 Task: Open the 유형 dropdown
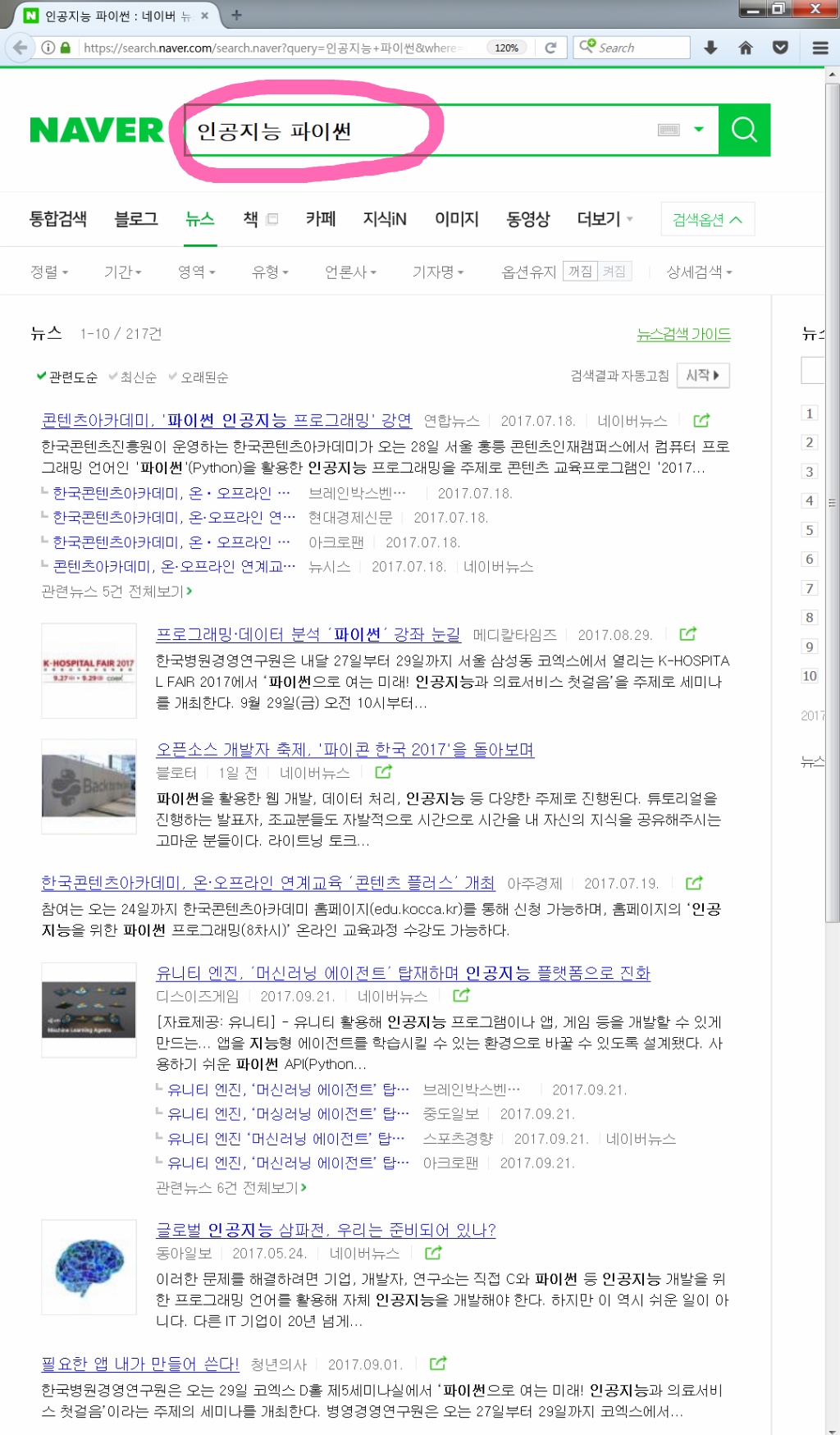click(270, 272)
